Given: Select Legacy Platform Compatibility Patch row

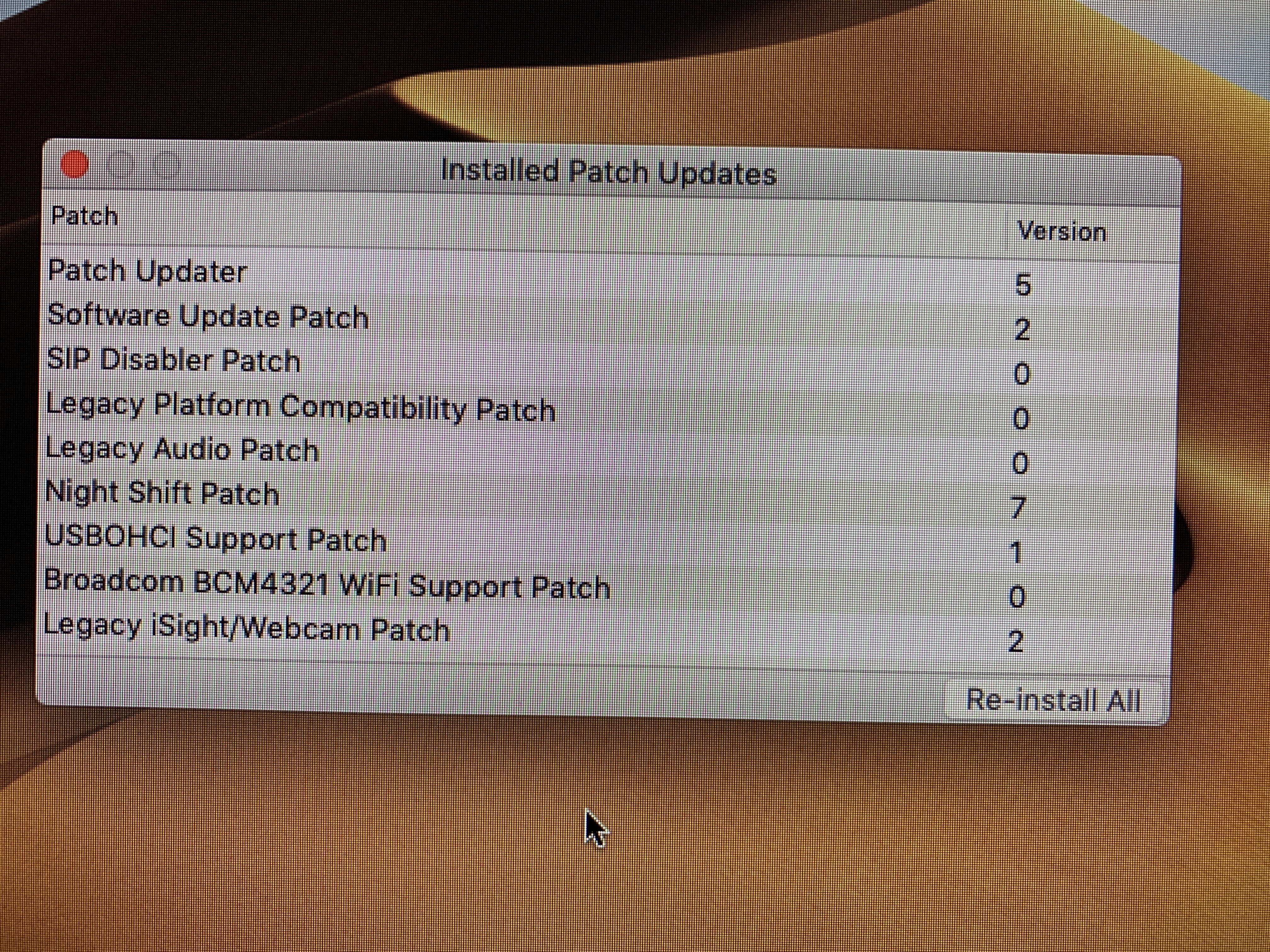Looking at the screenshot, I should coord(300,407).
